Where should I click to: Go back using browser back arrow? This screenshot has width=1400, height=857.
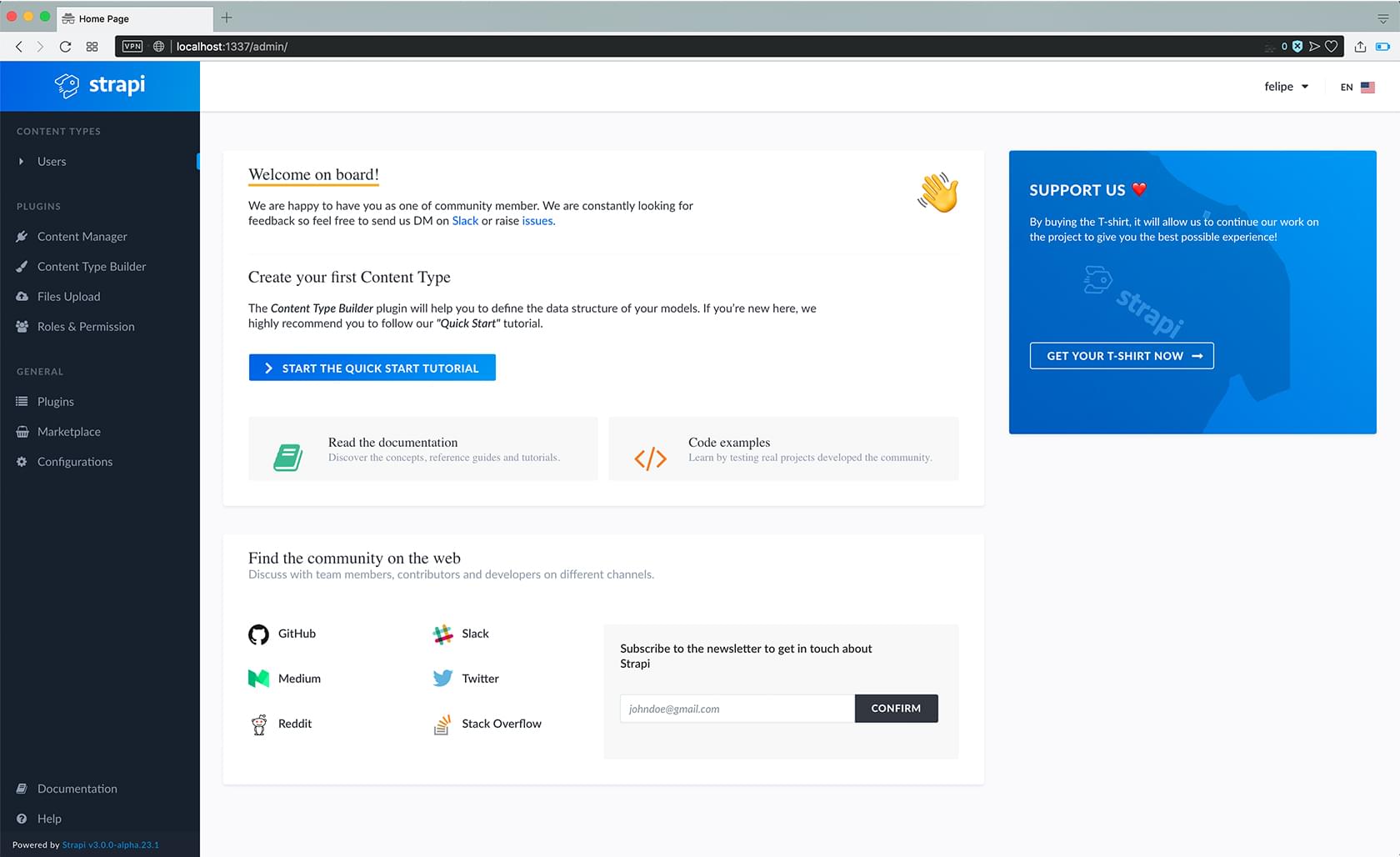point(18,47)
